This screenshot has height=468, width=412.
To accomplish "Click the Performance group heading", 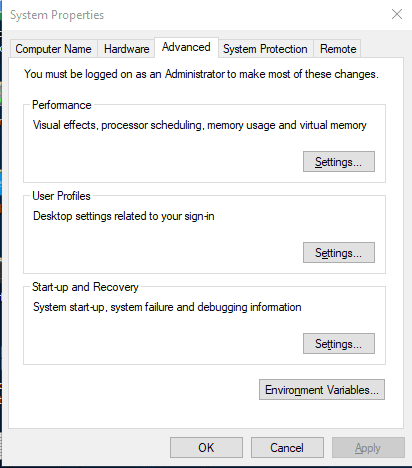I will click(x=62, y=105).
